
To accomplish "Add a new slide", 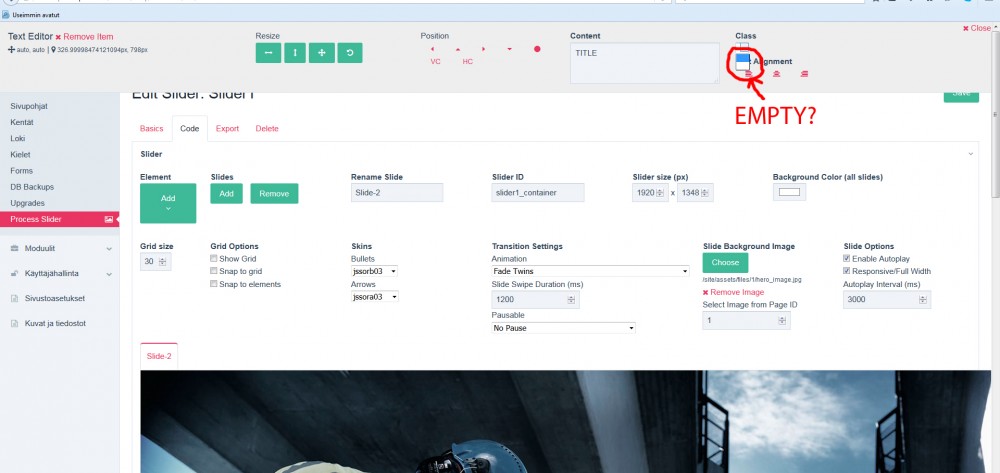I will [x=226, y=194].
